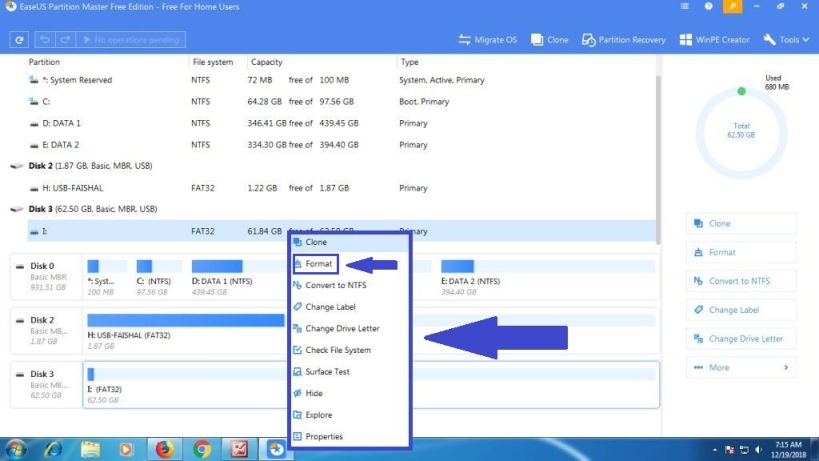Click Change Label in right panel
The height and width of the screenshot is (461, 819).
[x=741, y=310]
